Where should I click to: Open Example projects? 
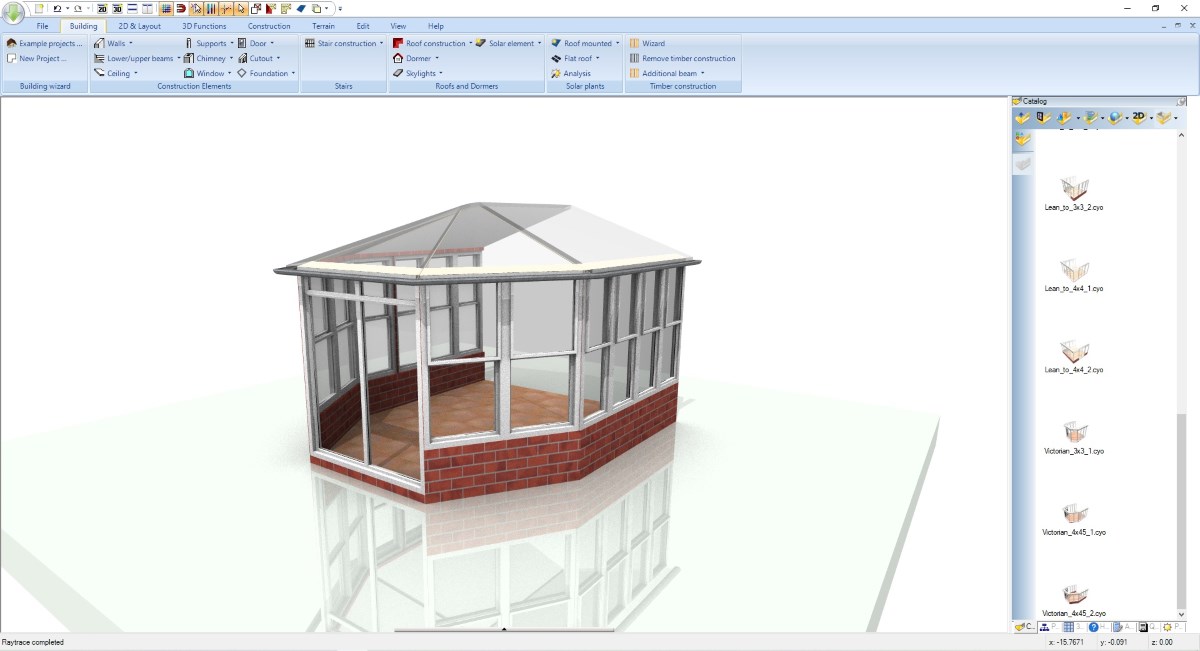click(x=45, y=43)
